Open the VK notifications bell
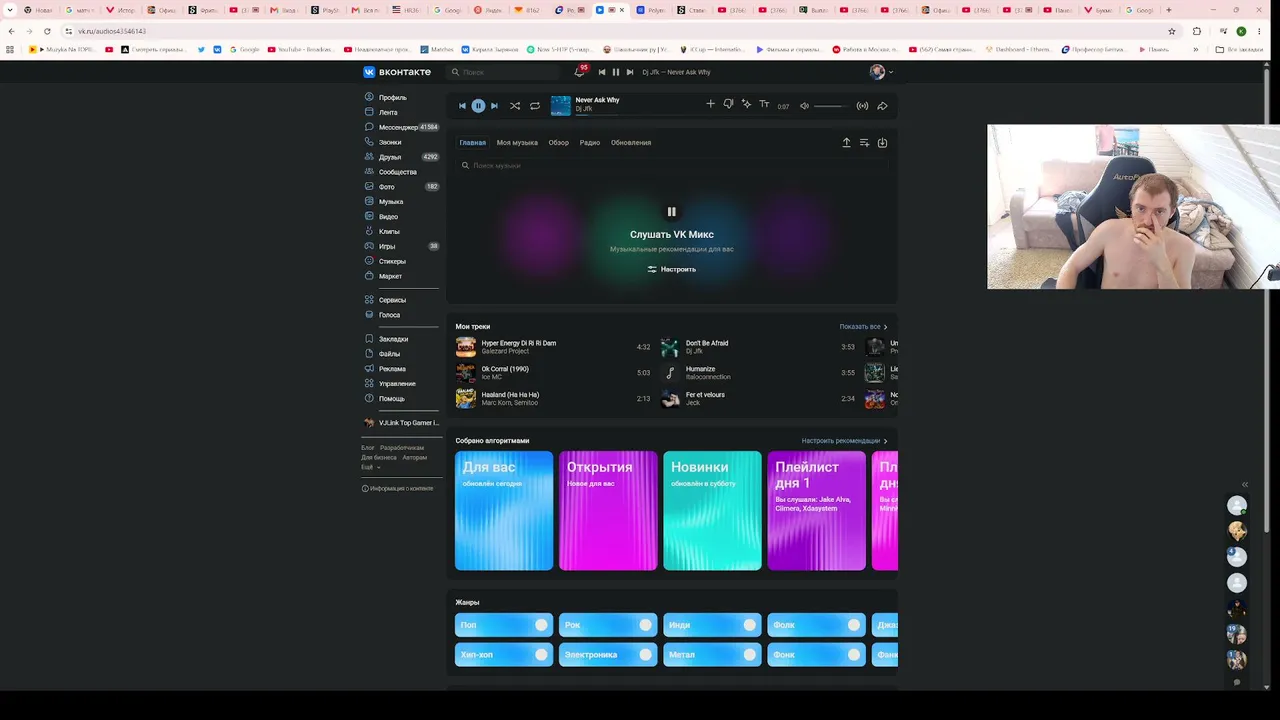The height and width of the screenshot is (720, 1280). coord(578,72)
